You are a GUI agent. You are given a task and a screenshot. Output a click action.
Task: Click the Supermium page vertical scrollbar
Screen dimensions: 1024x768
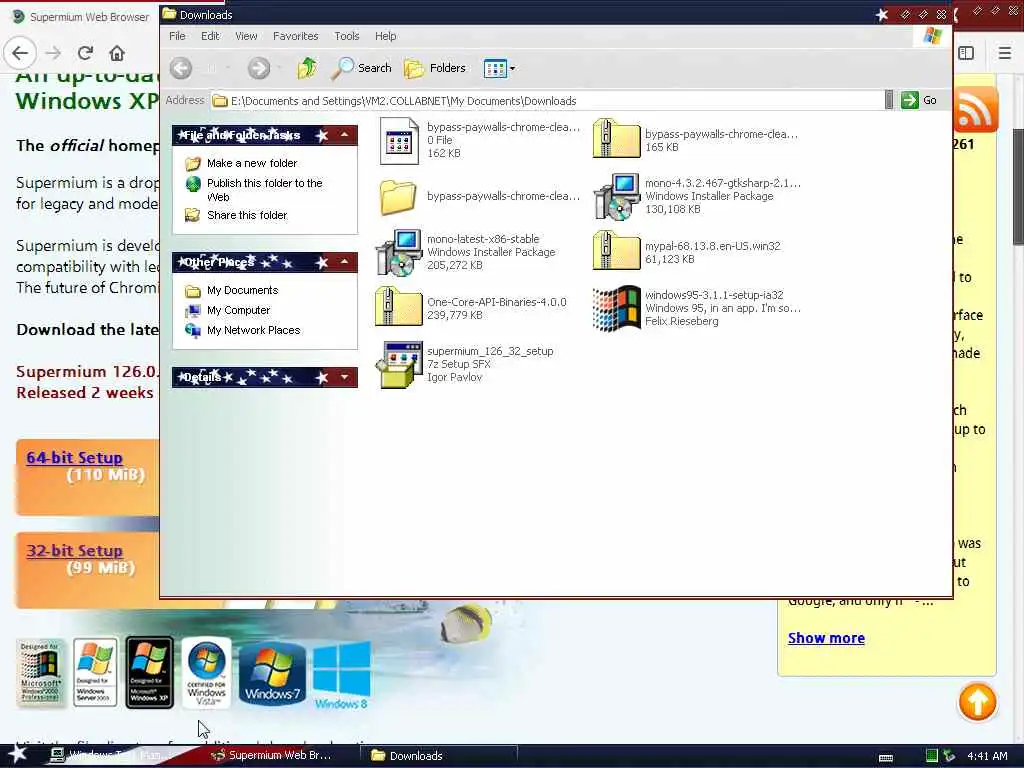[1018, 187]
